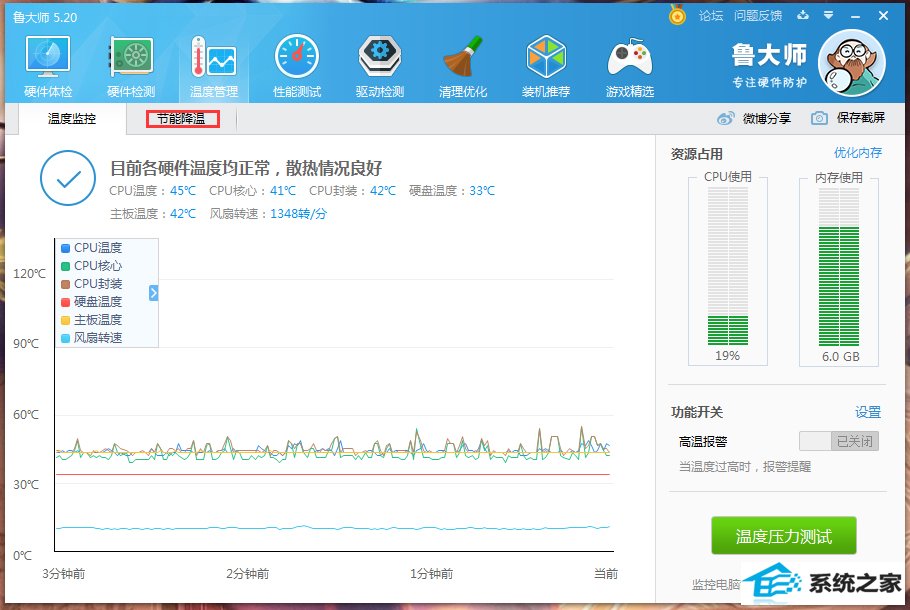Image resolution: width=910 pixels, height=610 pixels.
Task: Collapse chart legend with blue arrow
Action: [x=153, y=293]
